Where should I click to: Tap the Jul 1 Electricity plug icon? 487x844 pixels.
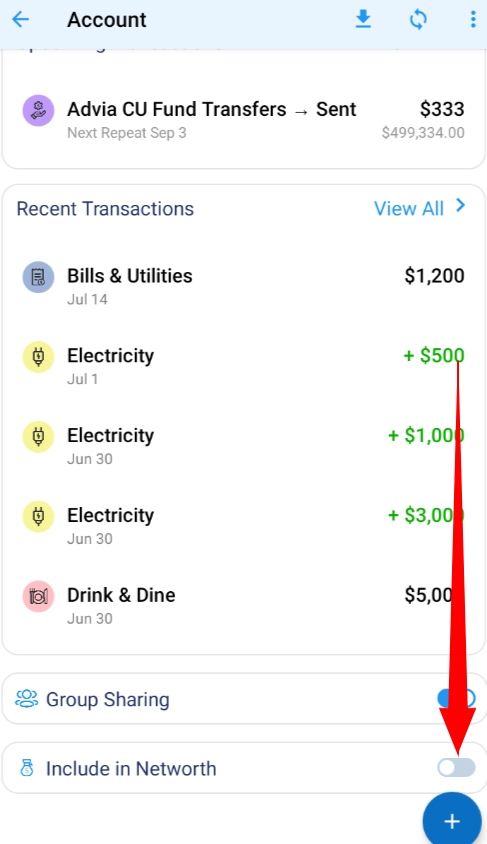[x=38, y=357]
